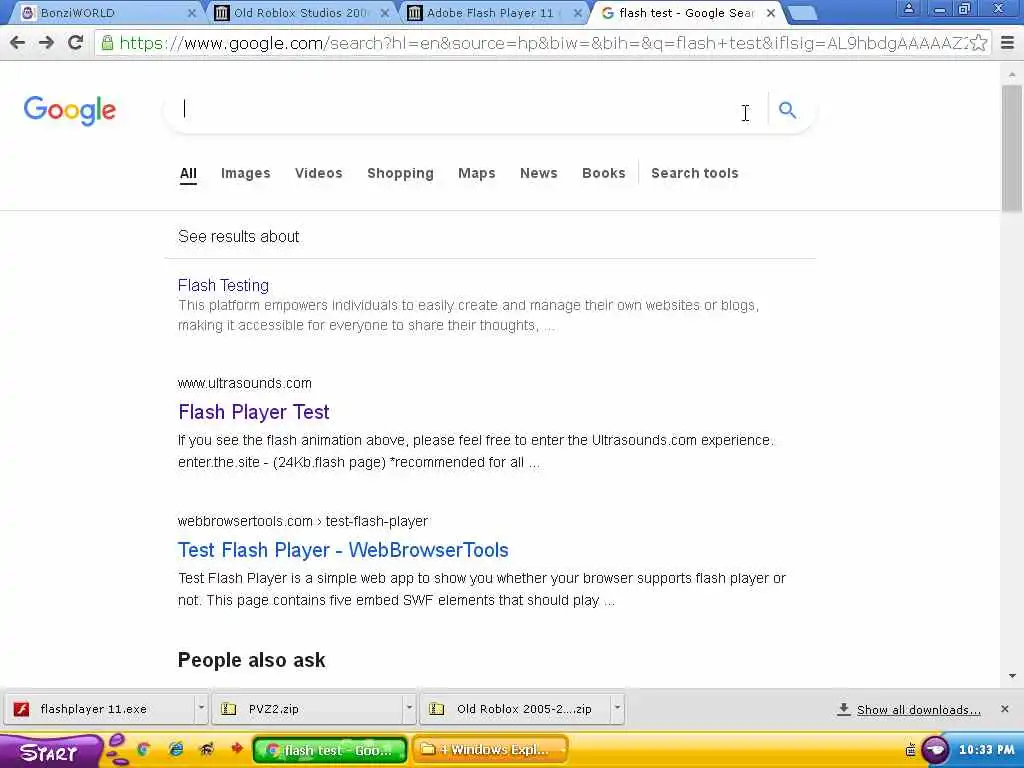The height and width of the screenshot is (768, 1024).
Task: Expand options arrow for Old Roblox zip
Action: point(617,709)
